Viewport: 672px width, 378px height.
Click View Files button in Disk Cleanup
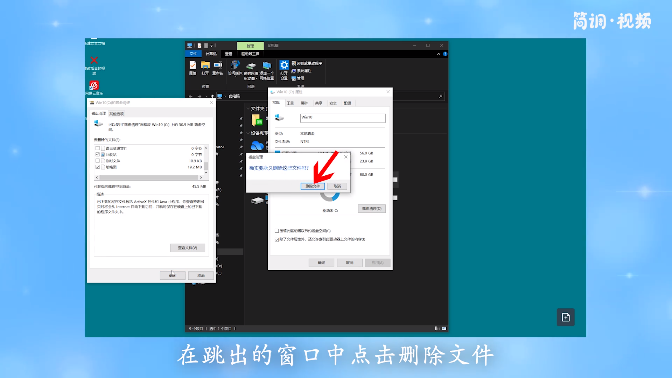(x=187, y=248)
